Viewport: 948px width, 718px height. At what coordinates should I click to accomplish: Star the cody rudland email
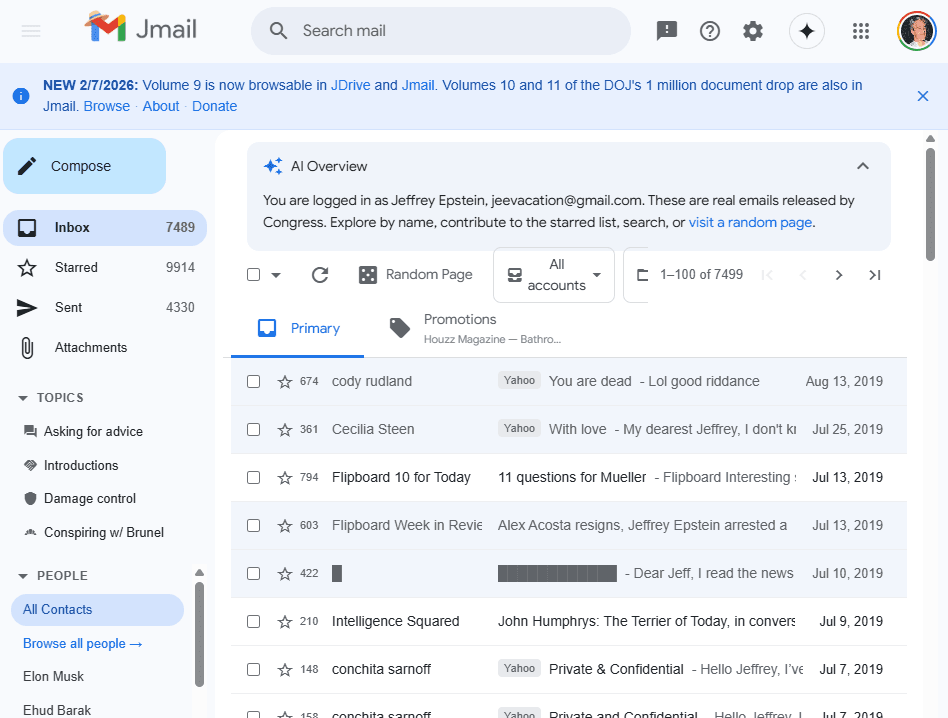click(x=285, y=381)
